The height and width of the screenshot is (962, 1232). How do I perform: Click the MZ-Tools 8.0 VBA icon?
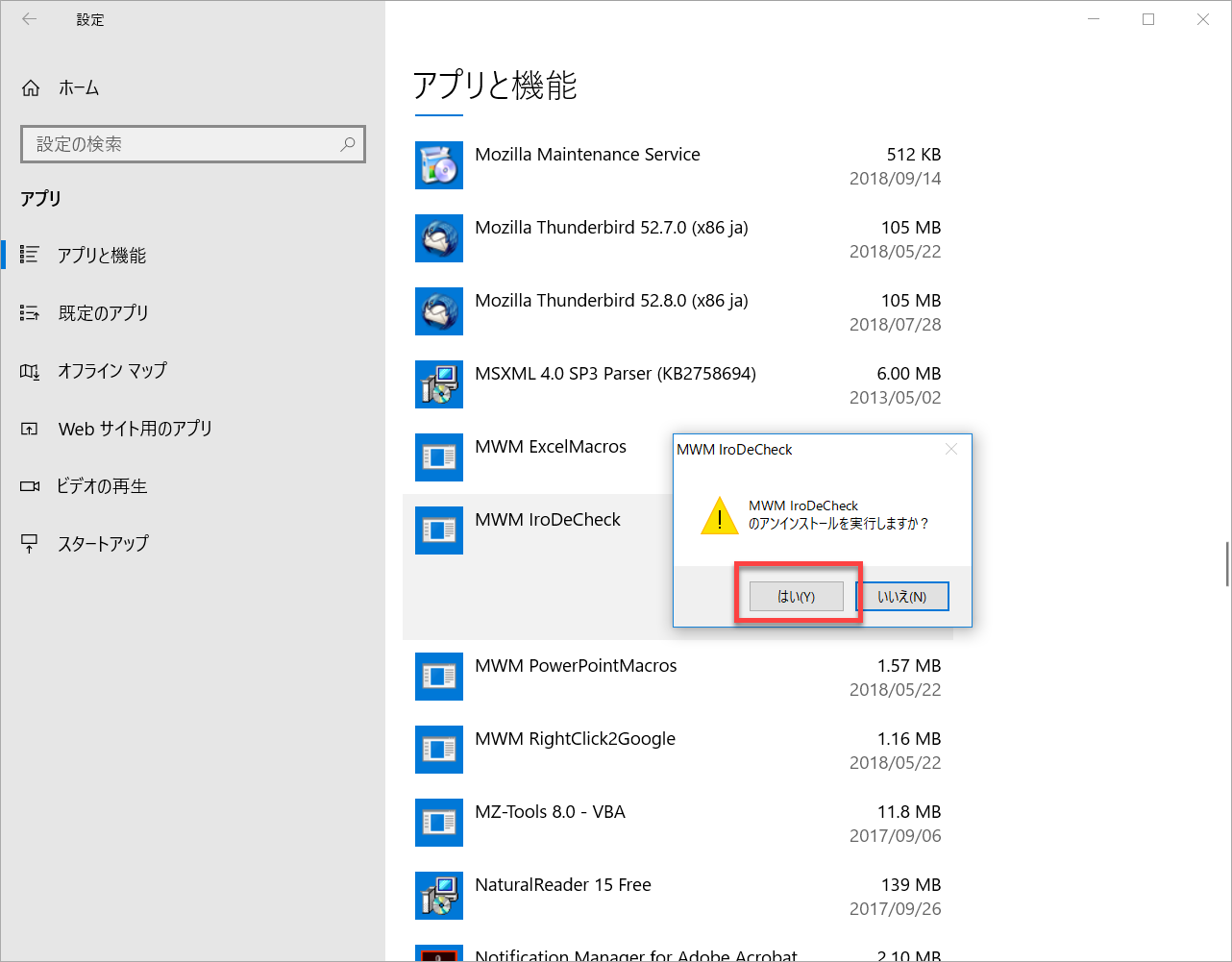click(x=439, y=823)
